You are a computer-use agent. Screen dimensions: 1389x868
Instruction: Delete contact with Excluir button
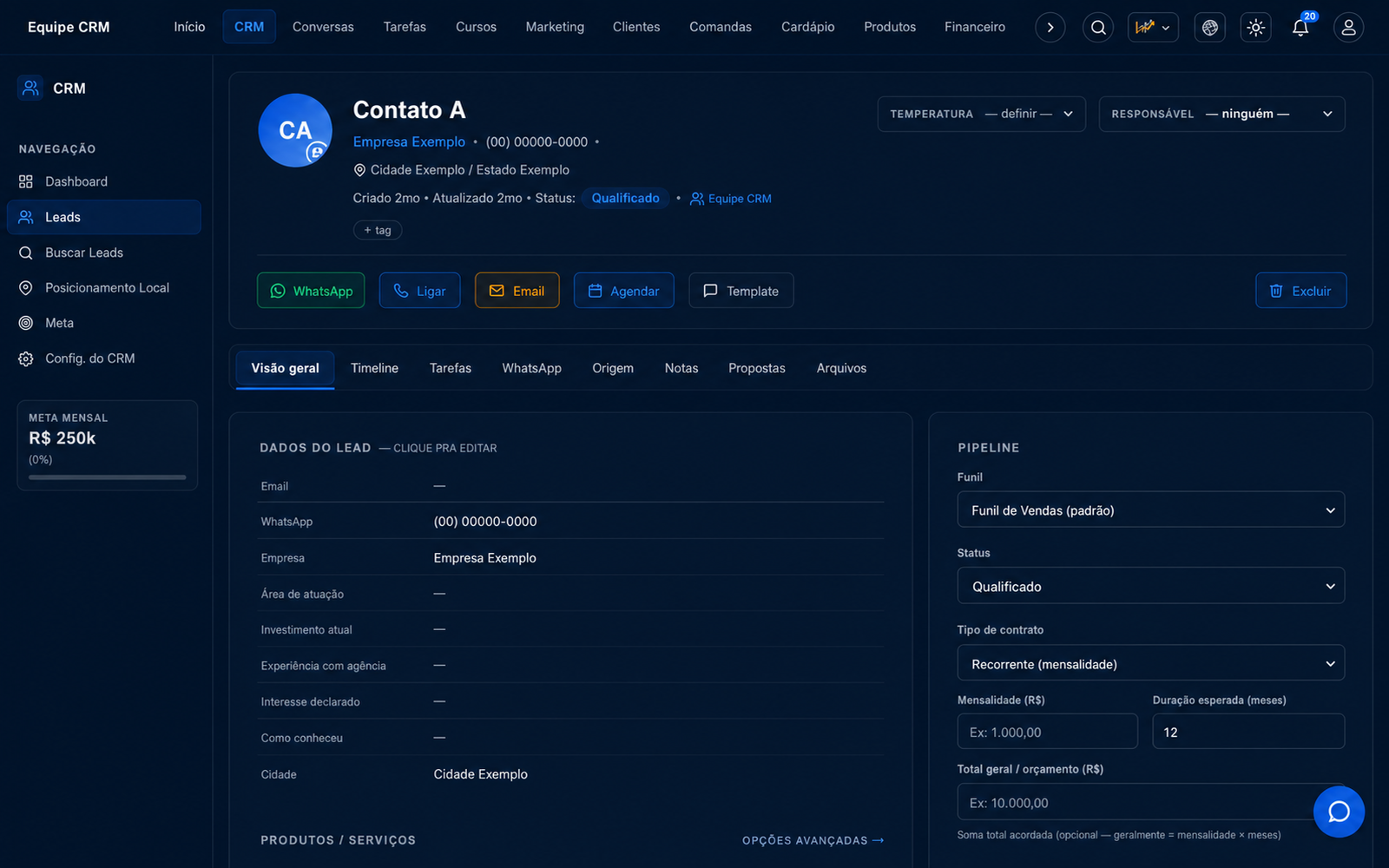click(x=1300, y=291)
